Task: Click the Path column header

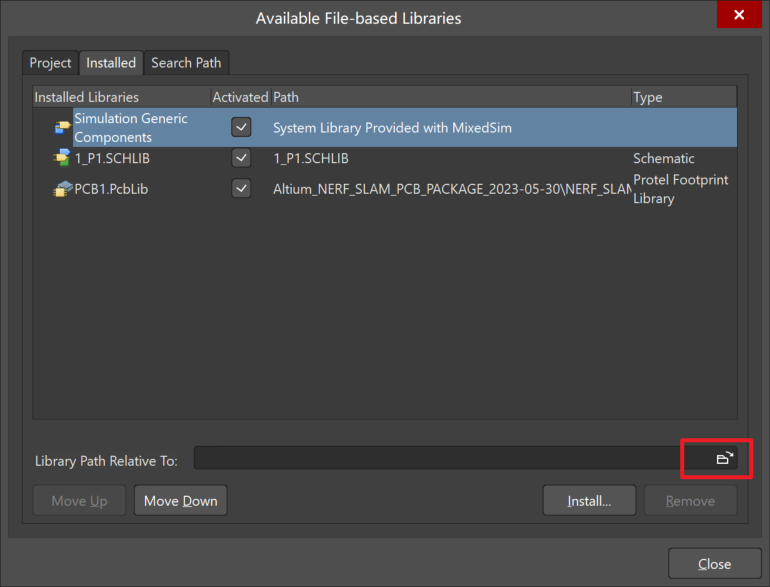Action: [x=287, y=97]
